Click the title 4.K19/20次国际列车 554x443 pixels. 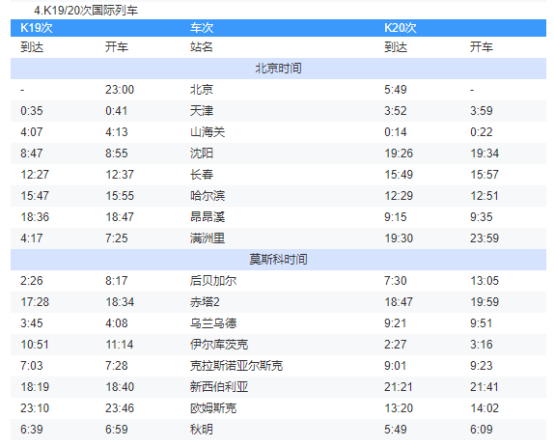tap(86, 10)
